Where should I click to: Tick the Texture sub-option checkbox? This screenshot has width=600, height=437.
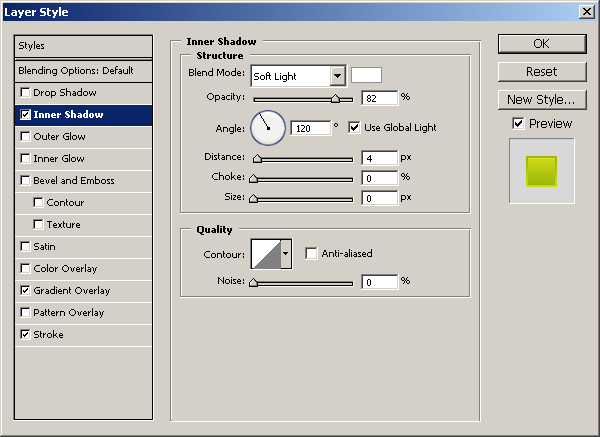38,224
